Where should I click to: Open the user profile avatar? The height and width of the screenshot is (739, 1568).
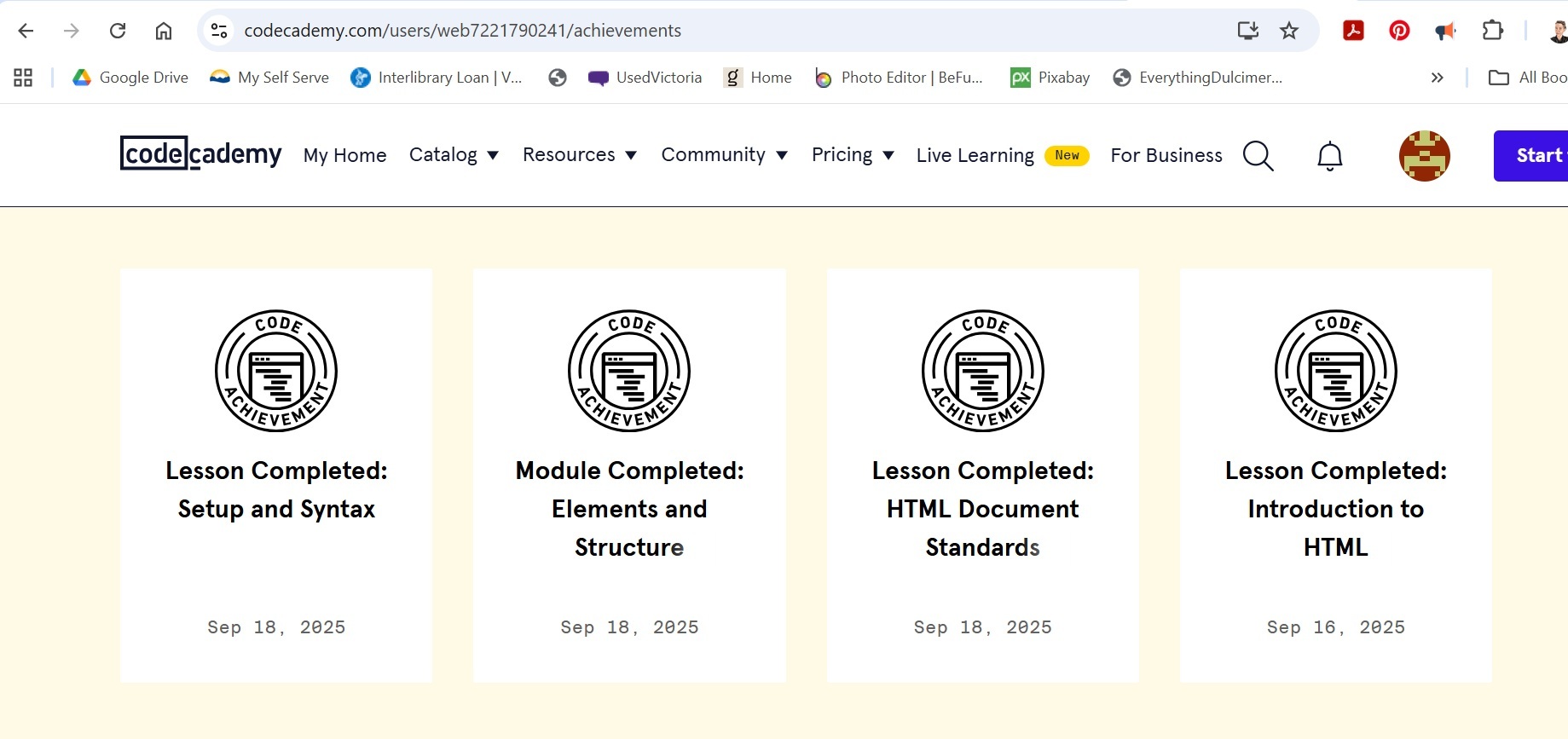click(x=1424, y=156)
